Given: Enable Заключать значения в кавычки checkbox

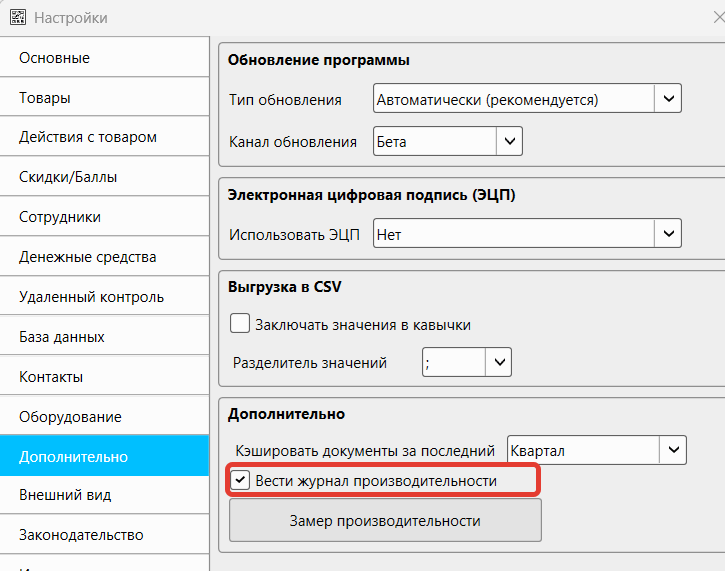Looking at the screenshot, I should [x=240, y=324].
